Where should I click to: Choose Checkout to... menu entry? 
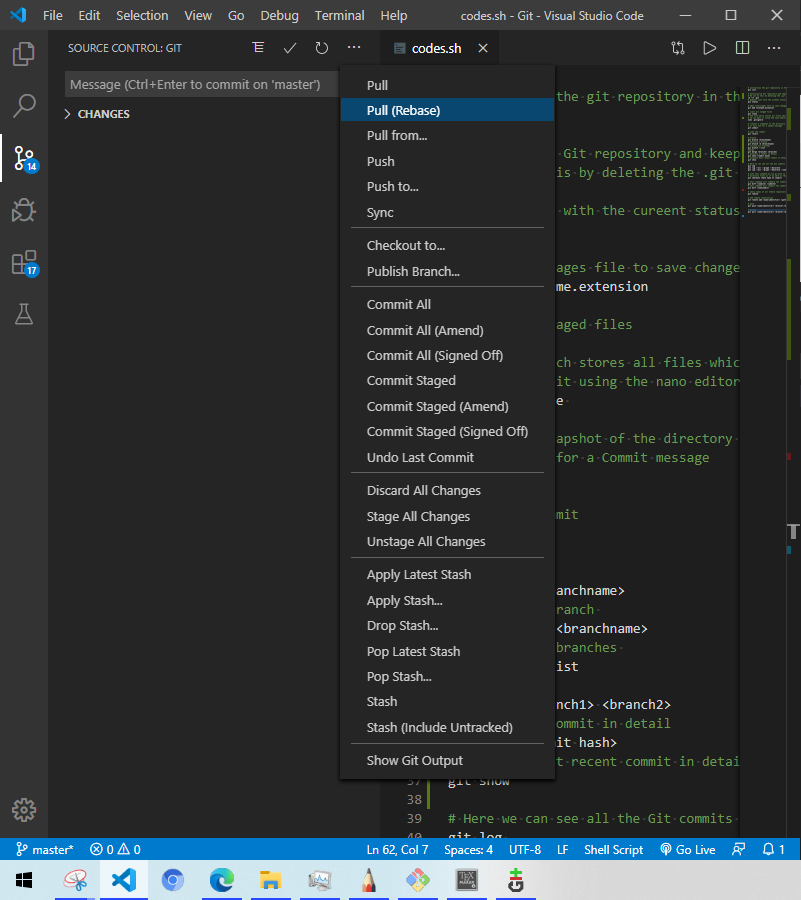(x=448, y=246)
